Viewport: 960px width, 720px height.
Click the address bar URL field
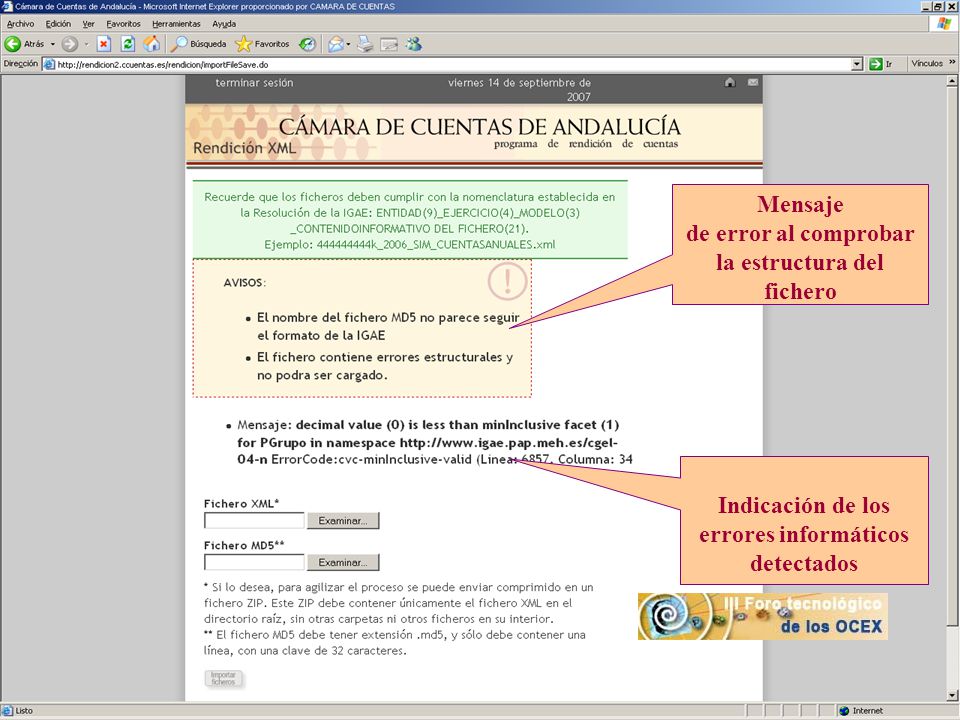coord(453,64)
